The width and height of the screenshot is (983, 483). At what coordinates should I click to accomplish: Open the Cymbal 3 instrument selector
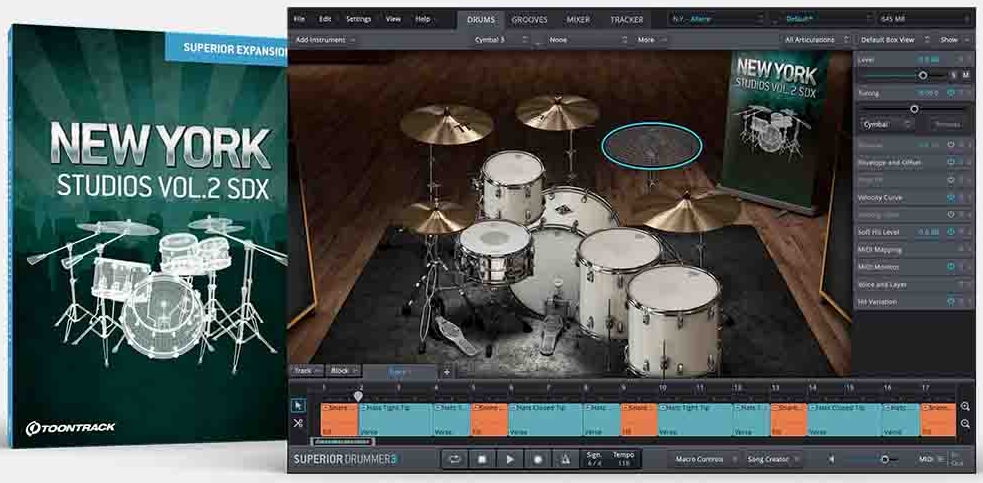[503, 40]
